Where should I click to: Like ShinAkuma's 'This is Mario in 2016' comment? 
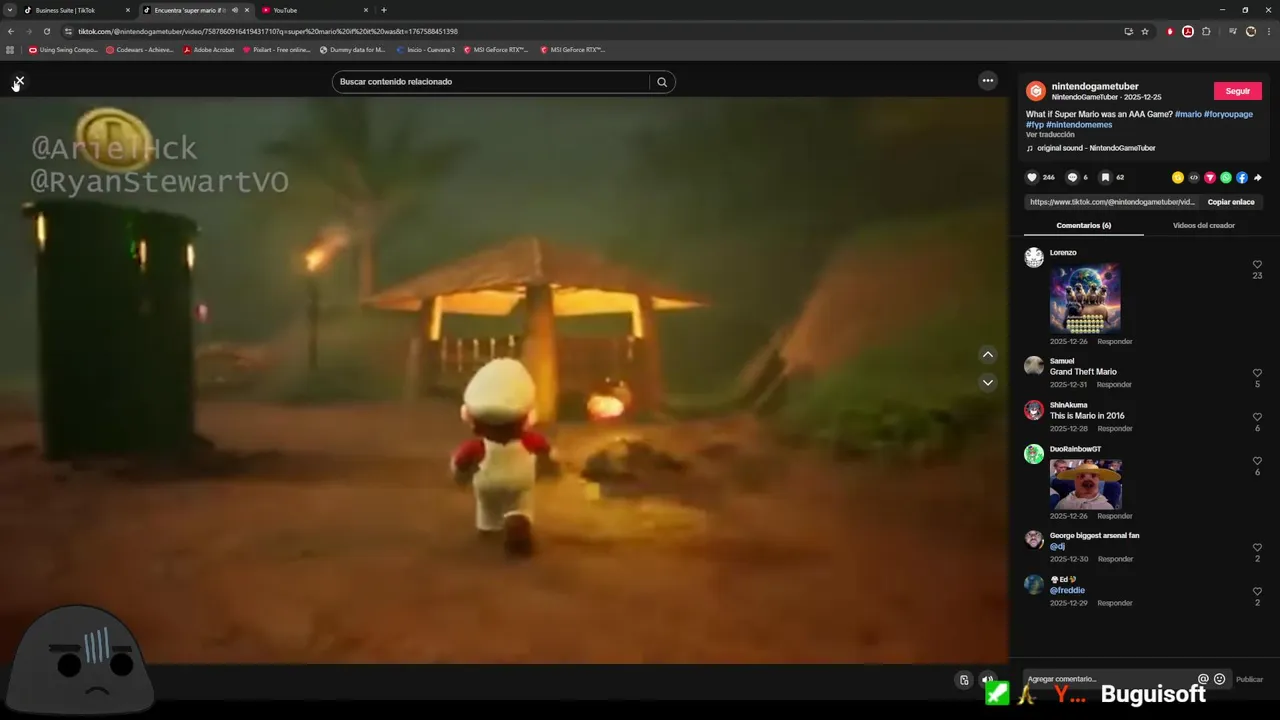[1257, 417]
